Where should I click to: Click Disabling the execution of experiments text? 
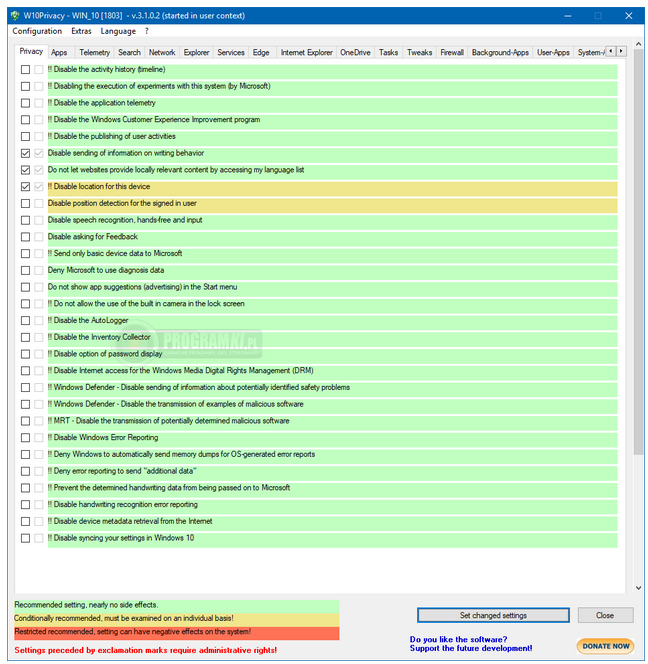159,86
